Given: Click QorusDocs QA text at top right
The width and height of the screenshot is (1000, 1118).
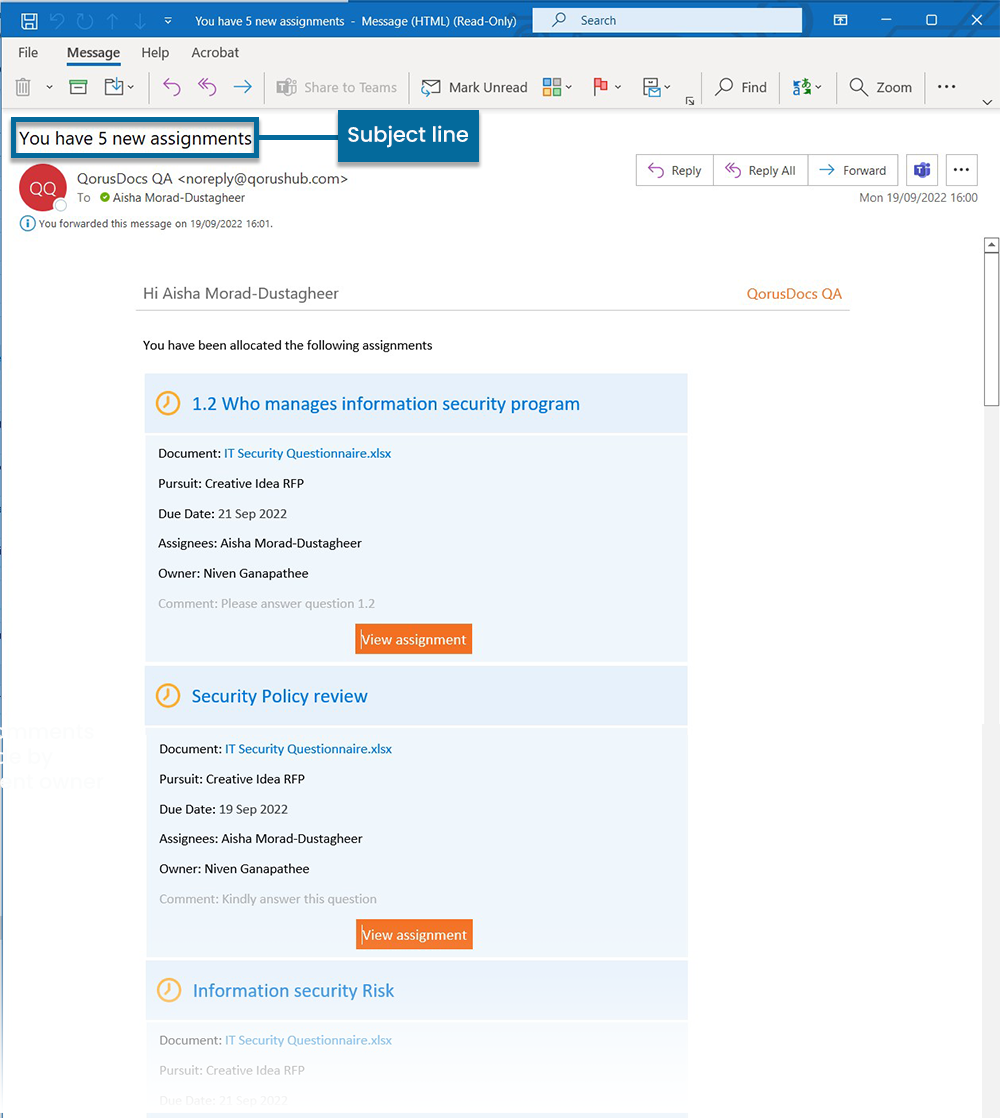Looking at the screenshot, I should 794,294.
